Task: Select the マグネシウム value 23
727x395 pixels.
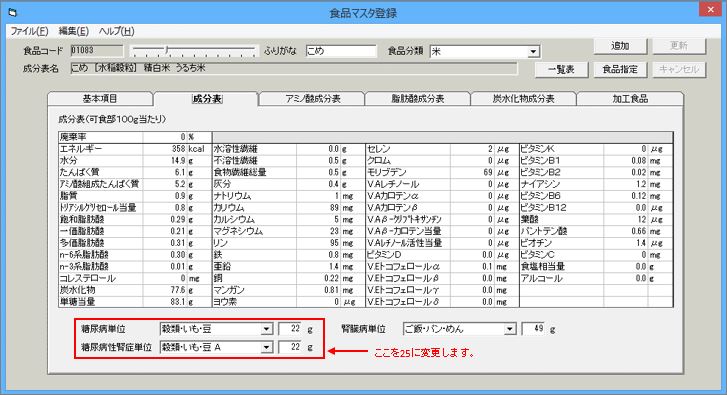Action: point(318,231)
